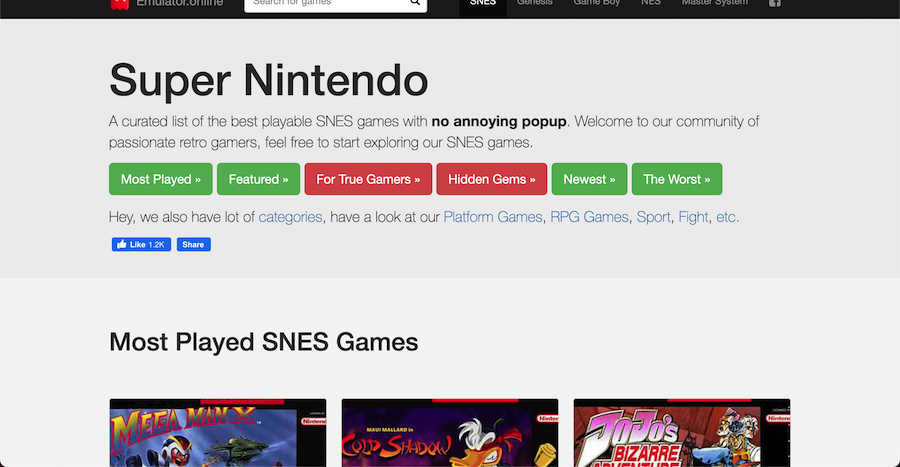Show the Newest » games

pos(589,179)
